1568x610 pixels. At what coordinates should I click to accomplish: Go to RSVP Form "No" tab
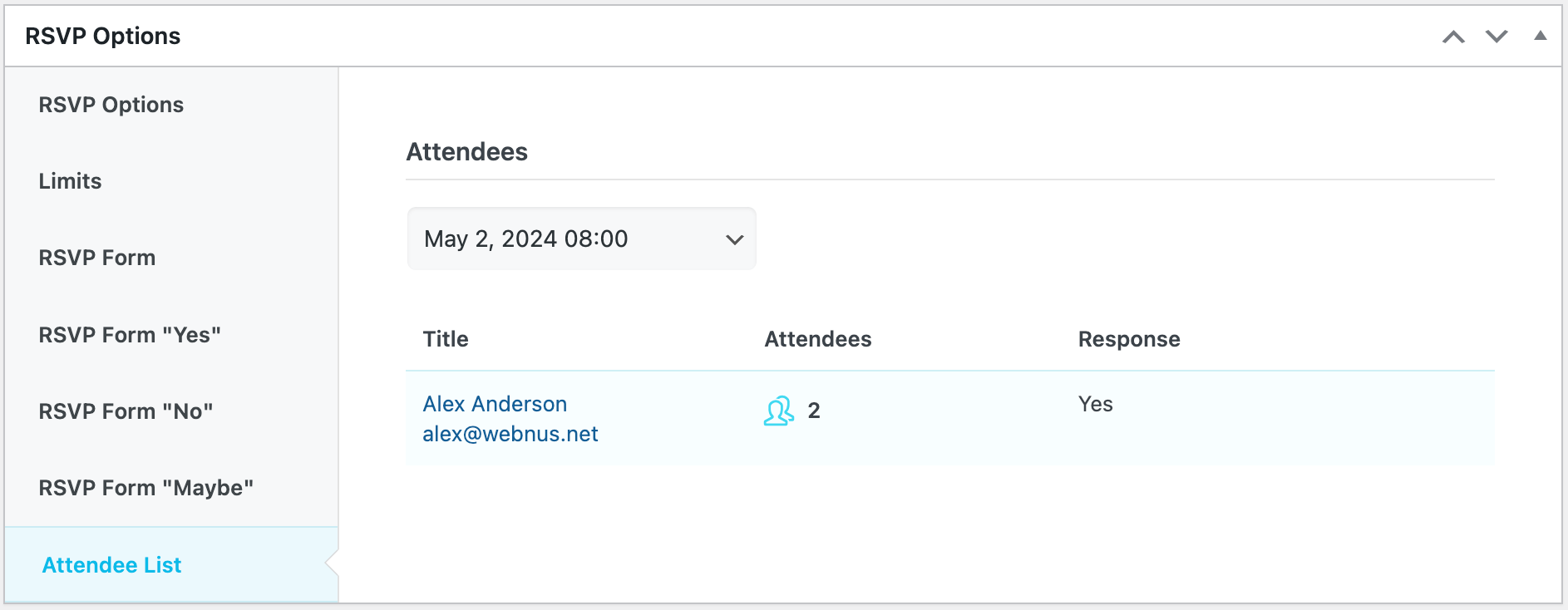click(126, 411)
